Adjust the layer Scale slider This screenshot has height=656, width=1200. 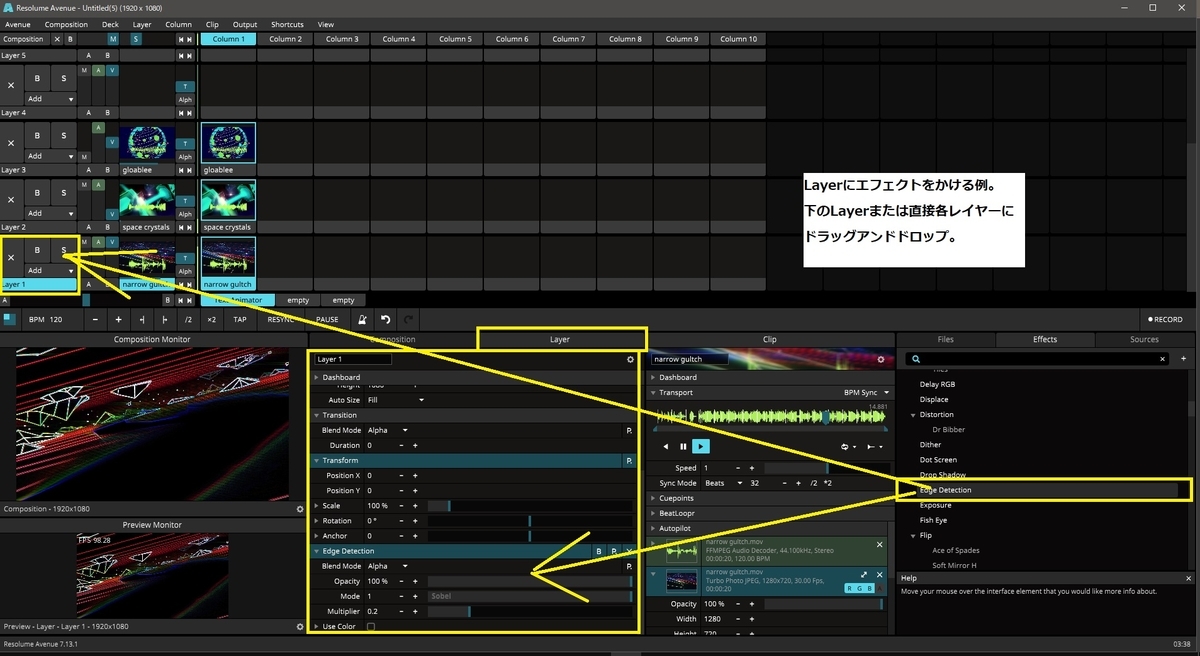(x=530, y=506)
